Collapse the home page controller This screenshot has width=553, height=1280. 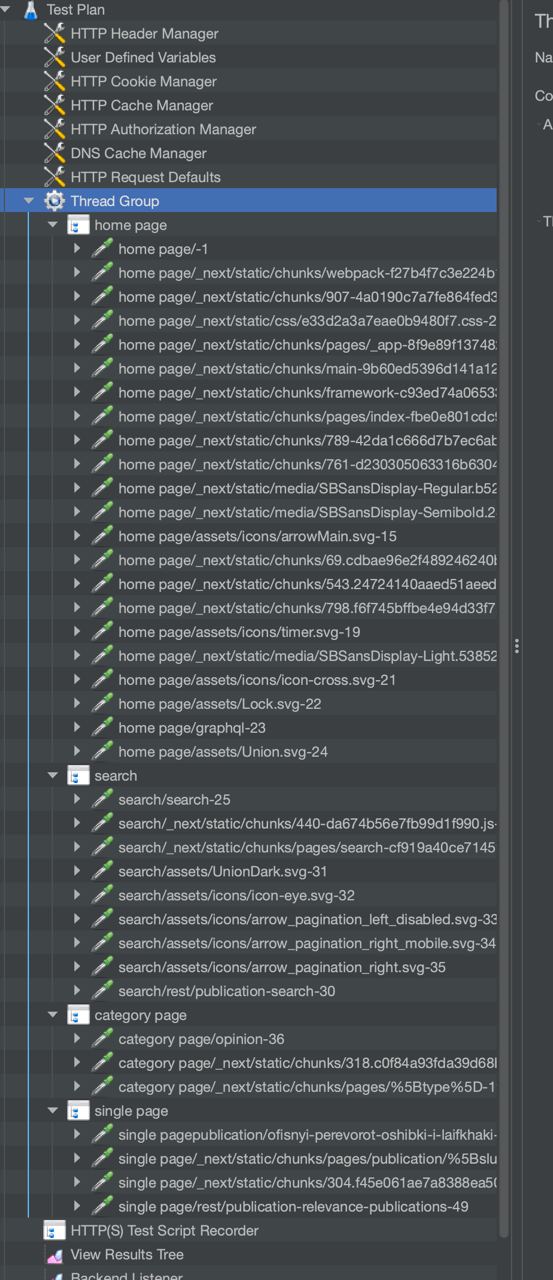53,225
